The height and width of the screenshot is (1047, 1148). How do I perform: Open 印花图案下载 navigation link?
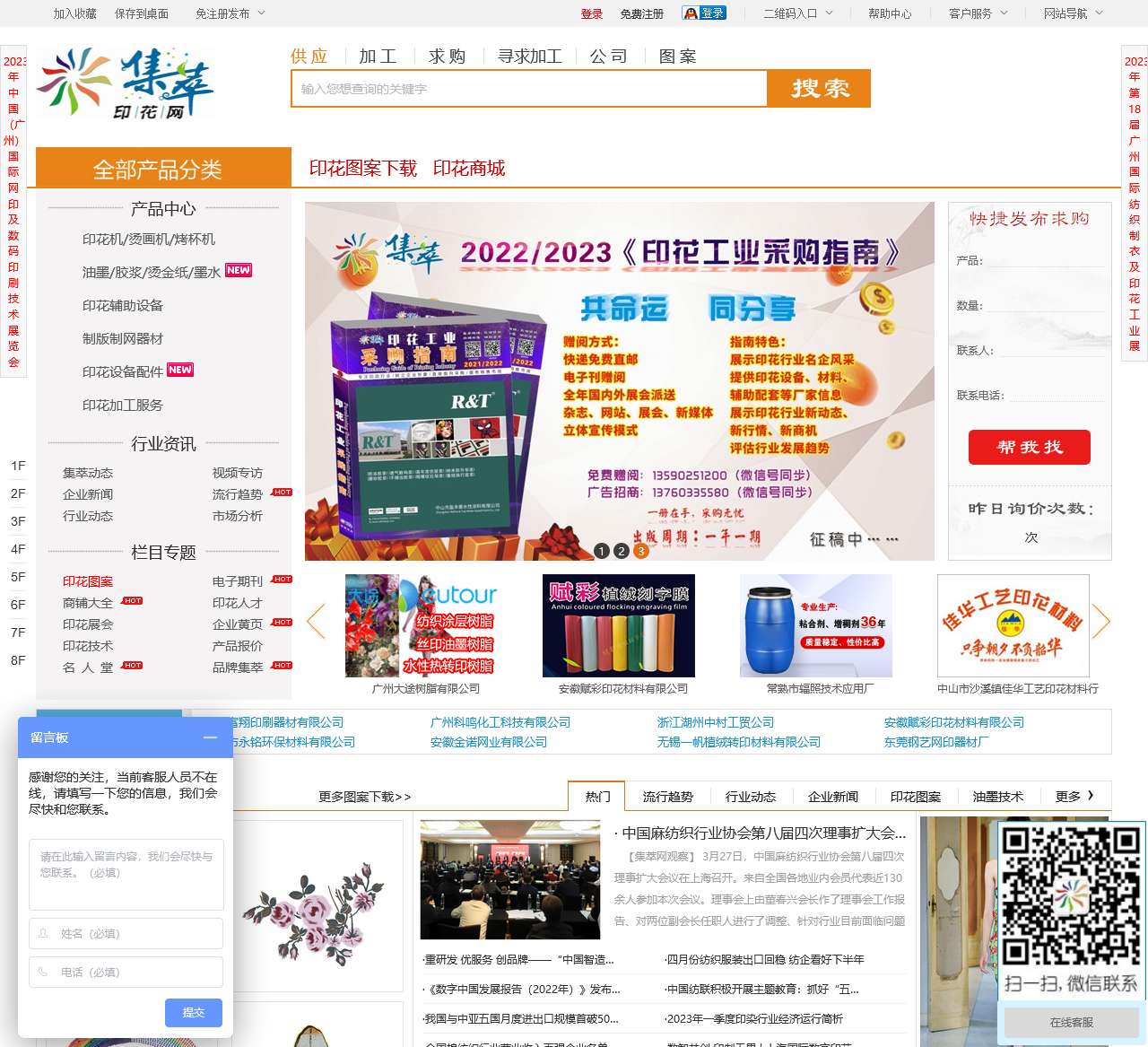363,168
